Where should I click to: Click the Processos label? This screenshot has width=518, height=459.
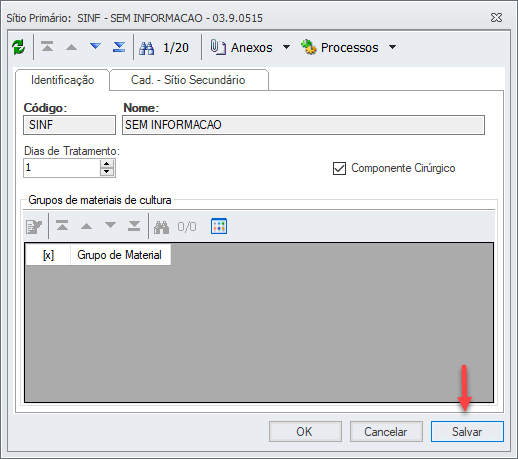[x=350, y=48]
